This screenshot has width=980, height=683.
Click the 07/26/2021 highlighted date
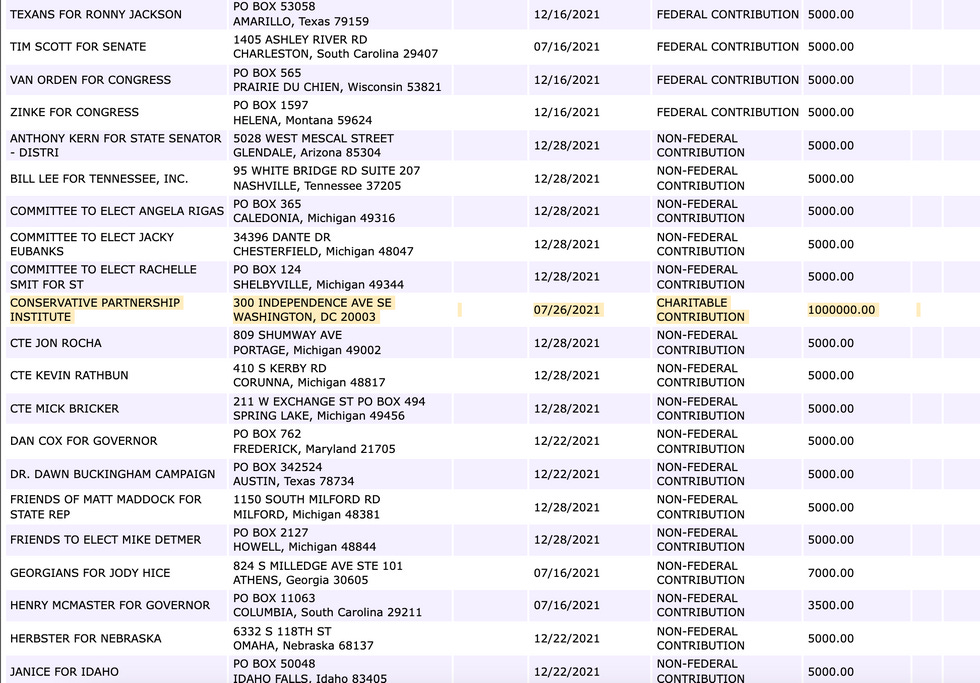(566, 310)
